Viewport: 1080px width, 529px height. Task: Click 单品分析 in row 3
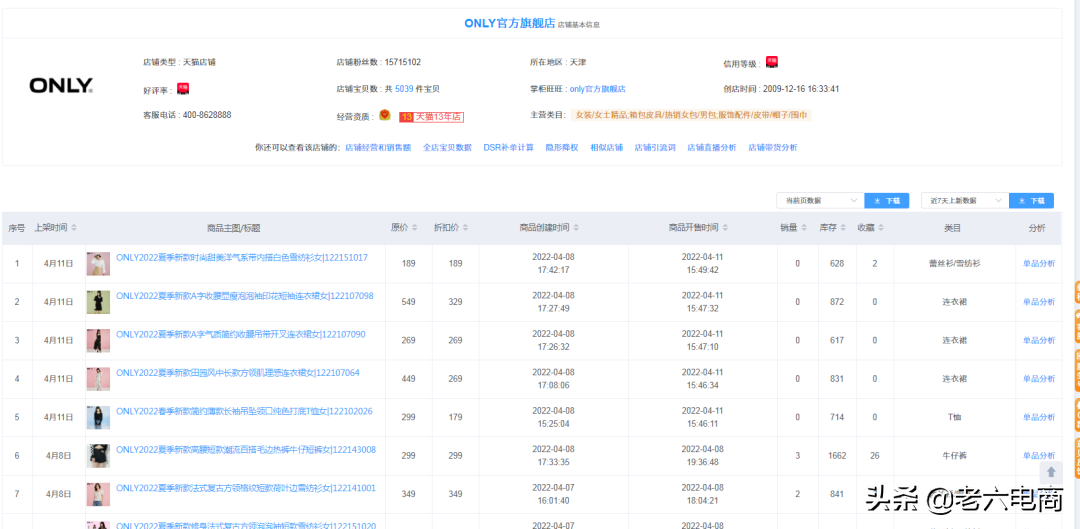click(x=1039, y=340)
